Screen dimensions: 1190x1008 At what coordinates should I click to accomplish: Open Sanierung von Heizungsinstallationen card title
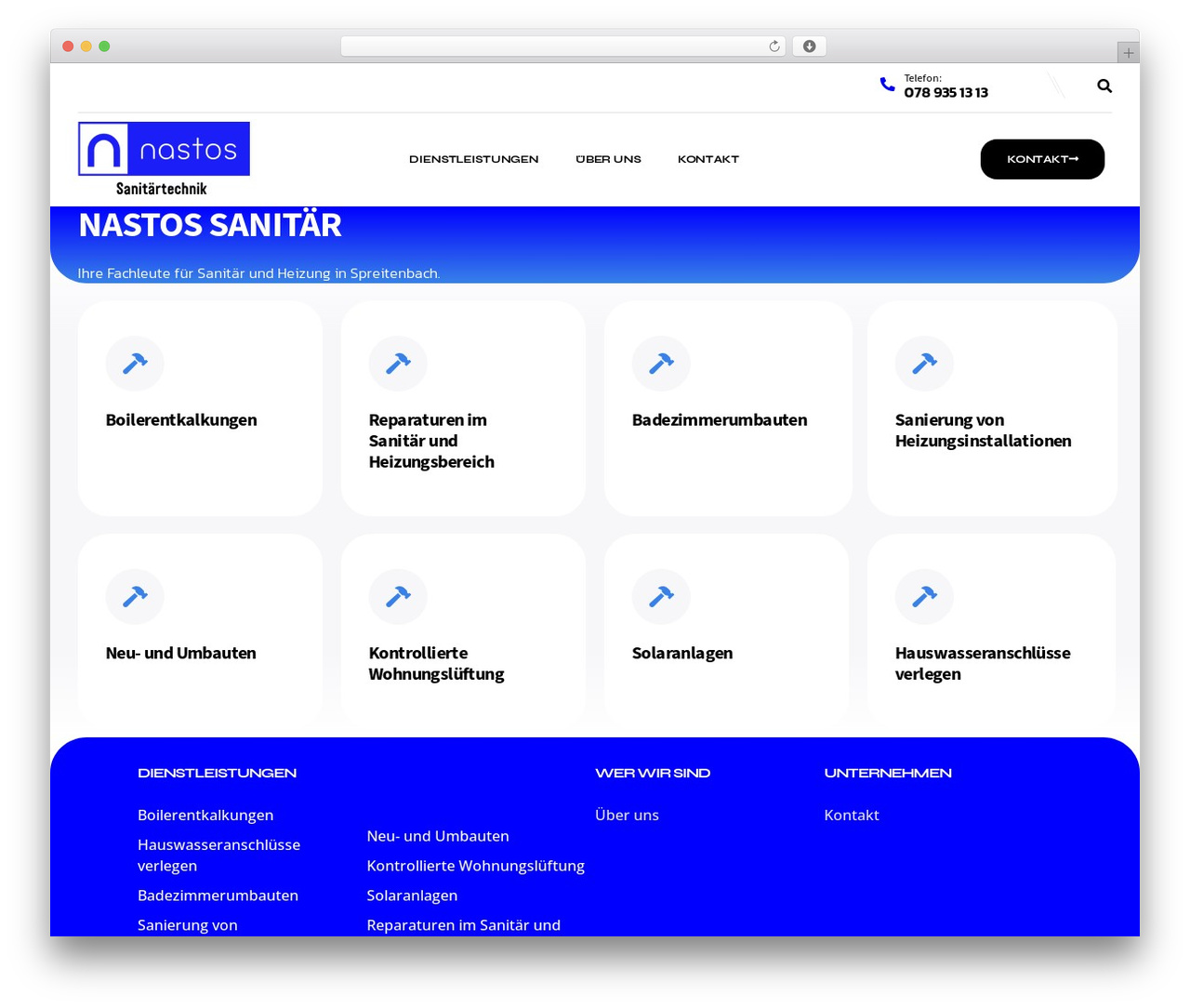984,431
